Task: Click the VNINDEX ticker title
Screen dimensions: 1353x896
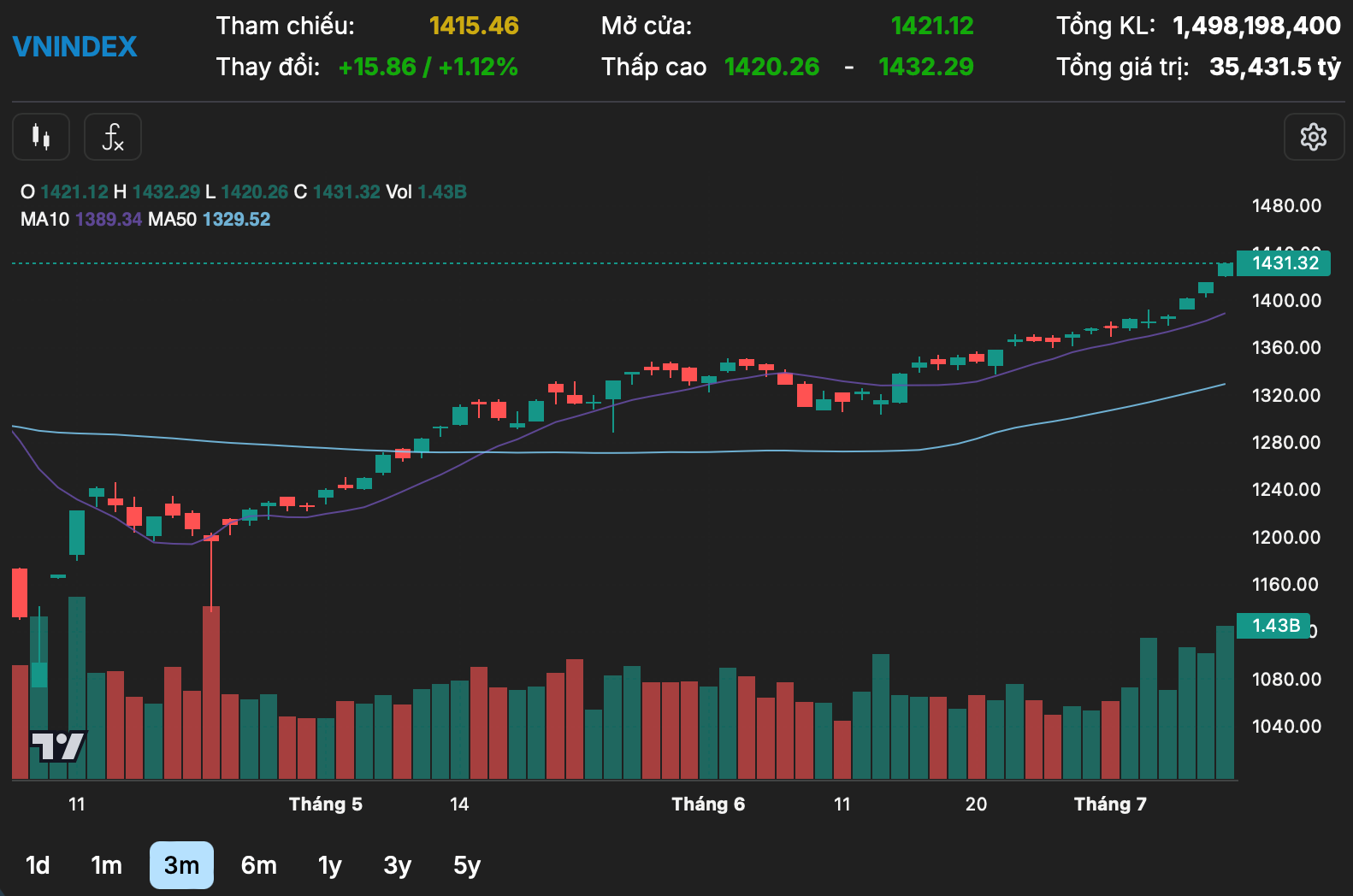Action: 75,46
